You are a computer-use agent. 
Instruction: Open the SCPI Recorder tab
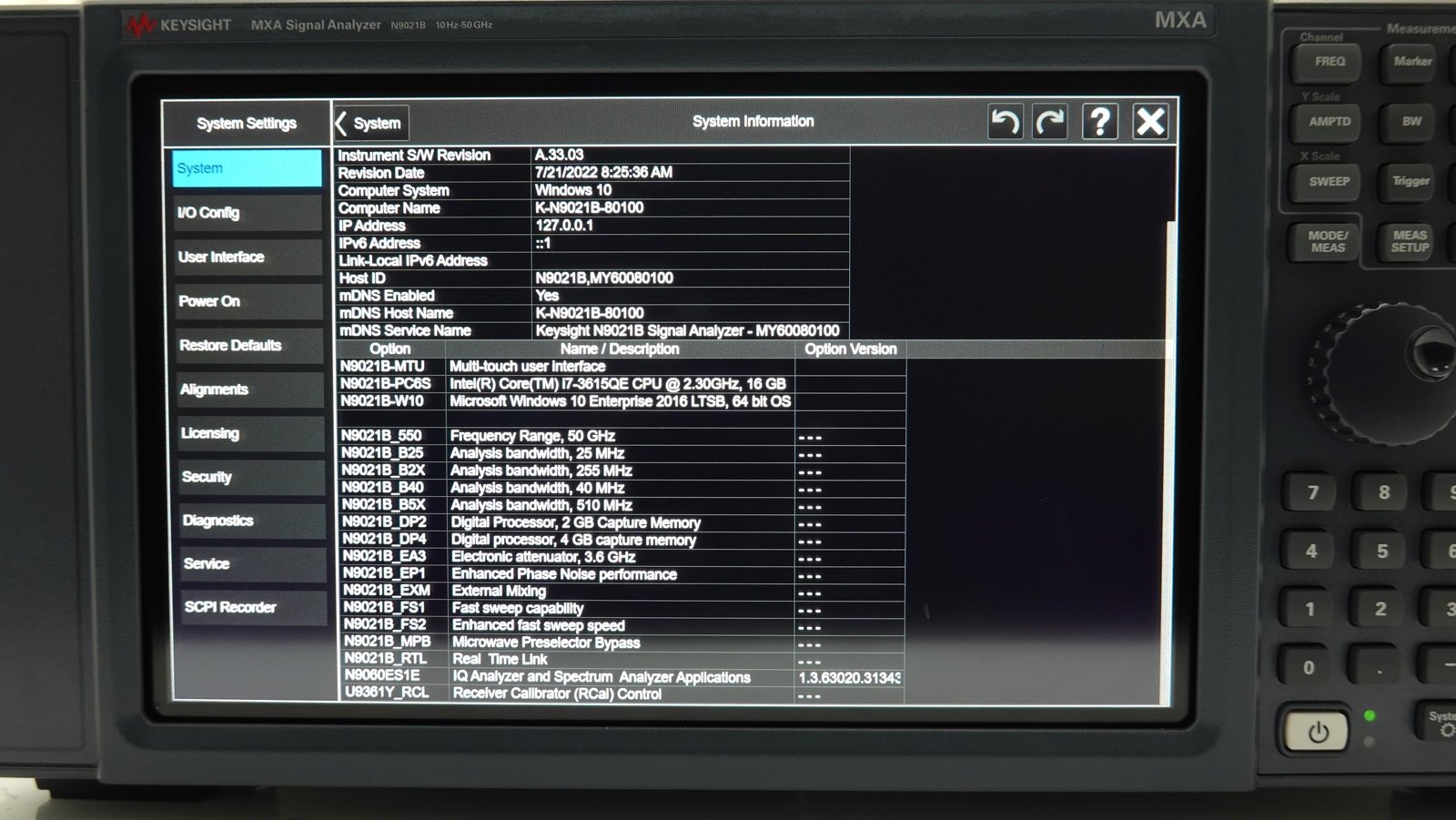254,607
